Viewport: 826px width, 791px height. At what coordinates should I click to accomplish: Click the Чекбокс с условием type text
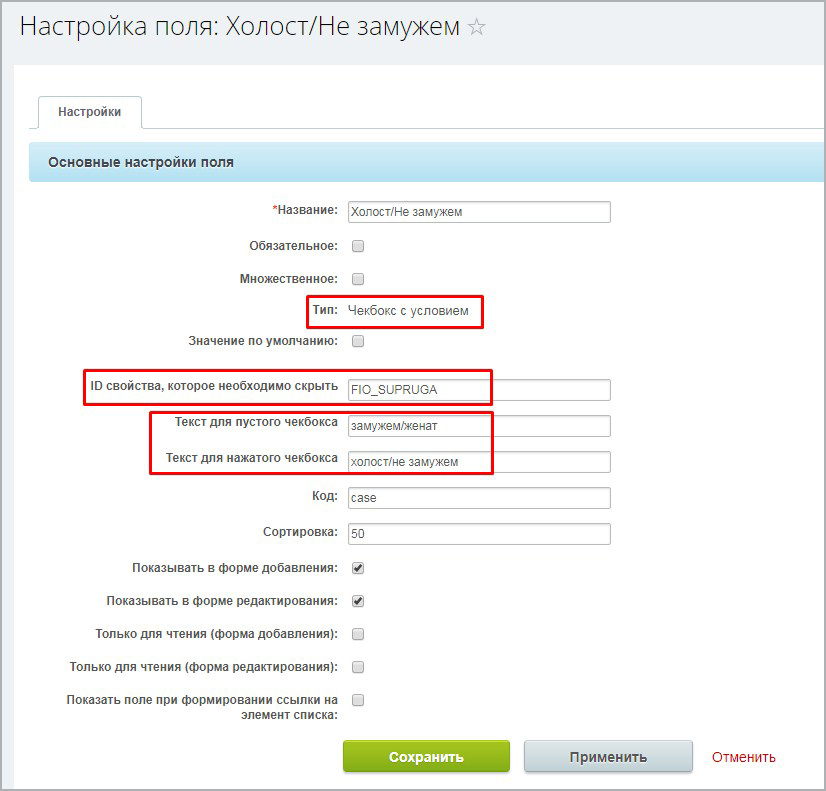(x=408, y=311)
